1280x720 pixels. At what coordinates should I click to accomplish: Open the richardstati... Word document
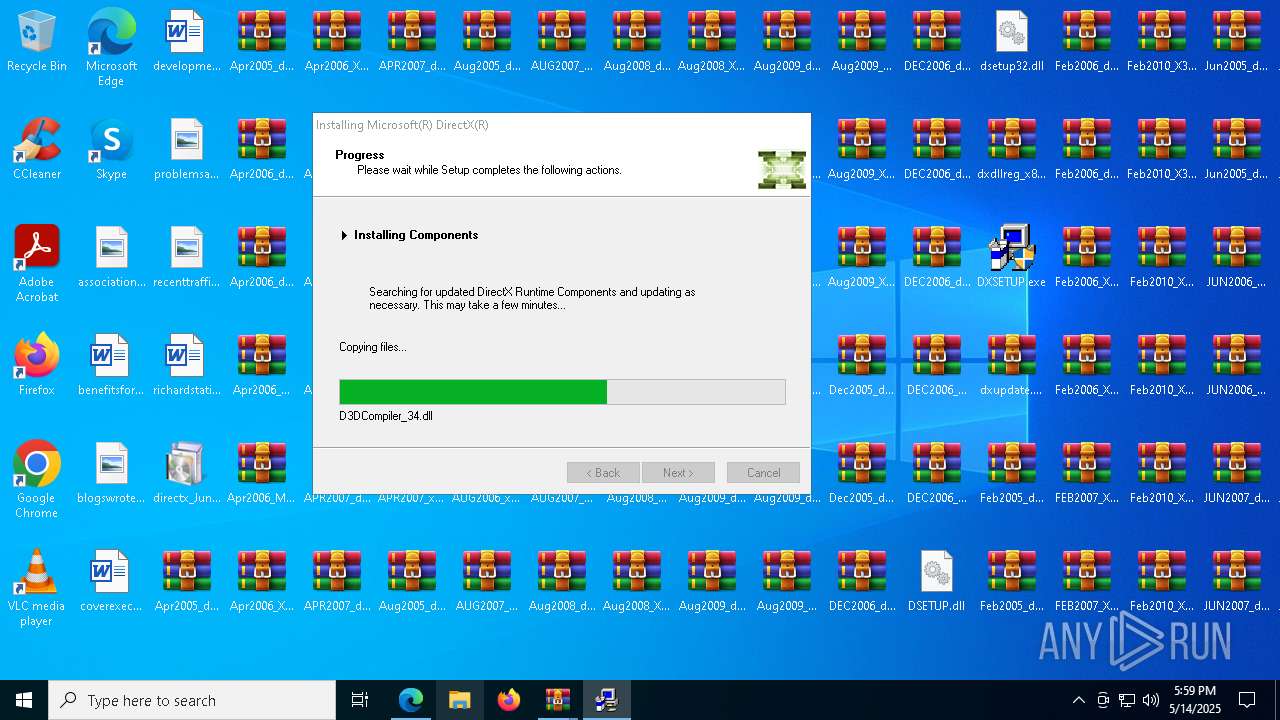186,366
